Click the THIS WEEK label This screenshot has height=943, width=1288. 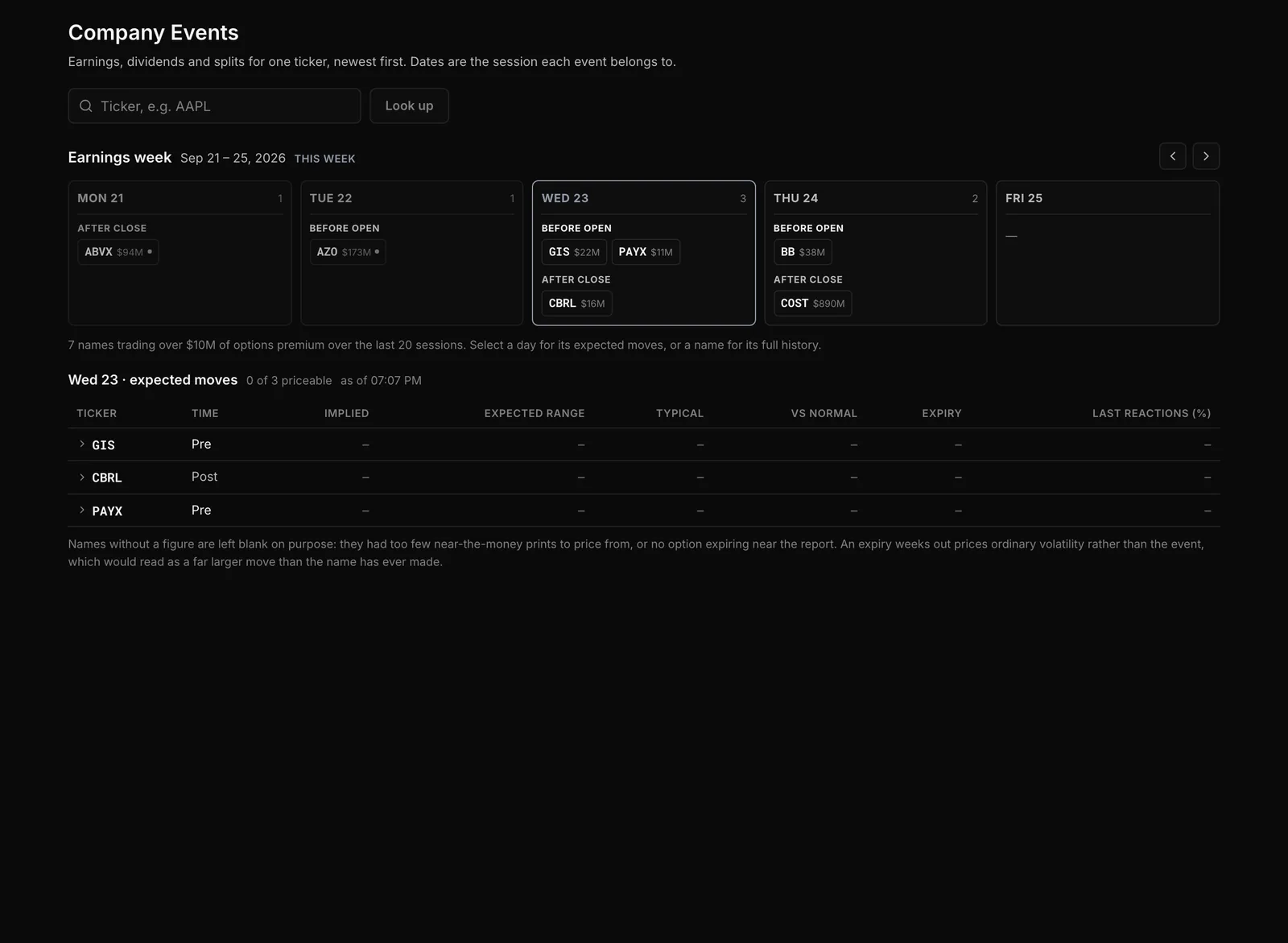pos(324,159)
